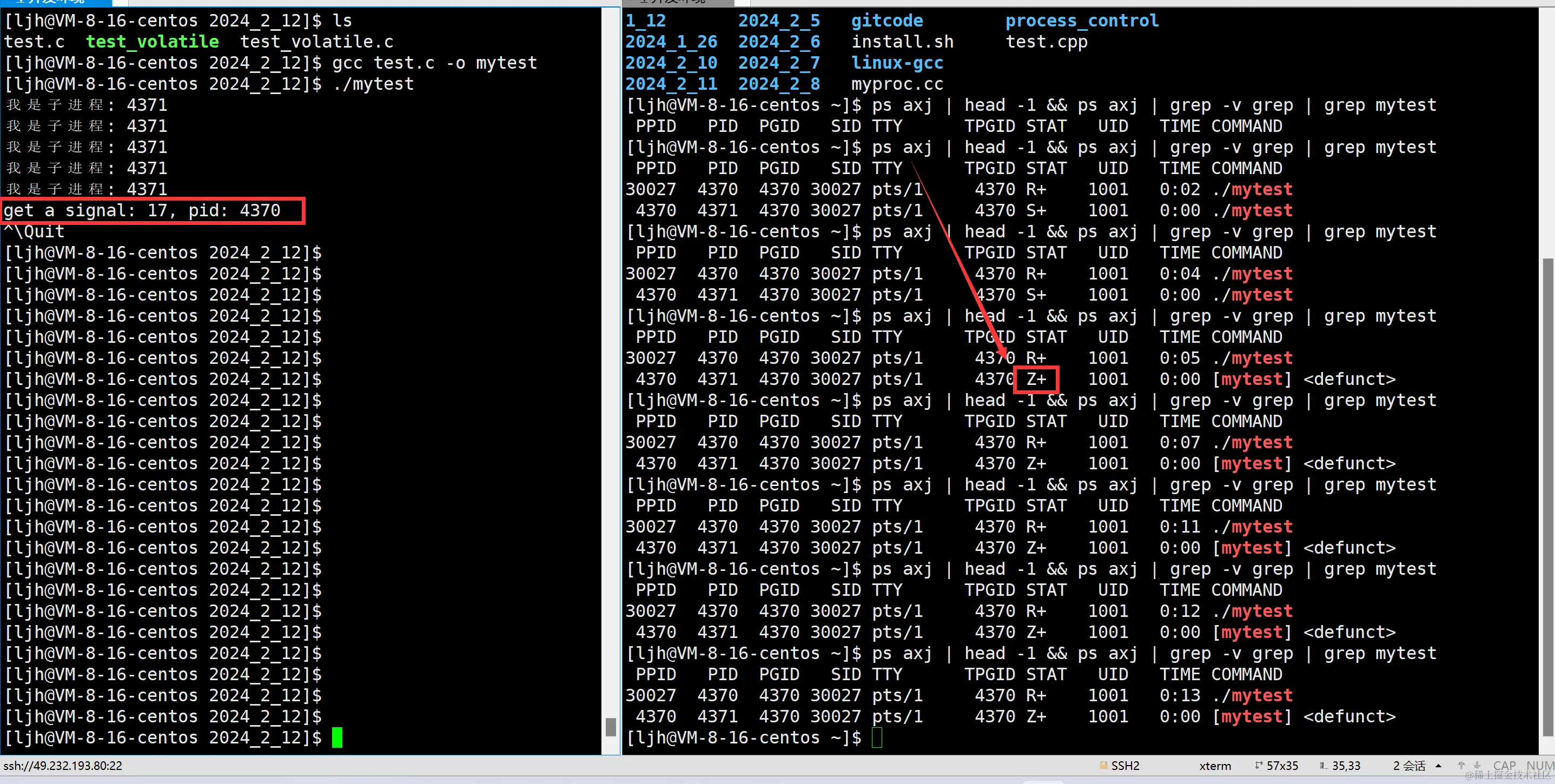The width and height of the screenshot is (1555, 784).
Task: Click the green test_volatile filename
Action: click(152, 42)
